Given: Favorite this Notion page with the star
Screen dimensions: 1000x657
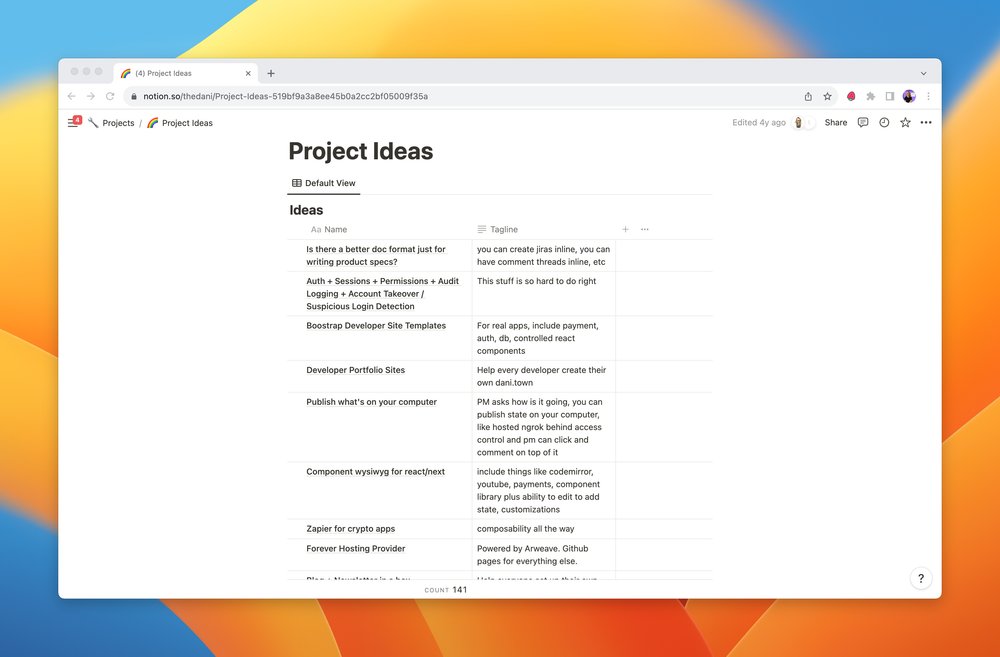Looking at the screenshot, I should click(x=905, y=122).
